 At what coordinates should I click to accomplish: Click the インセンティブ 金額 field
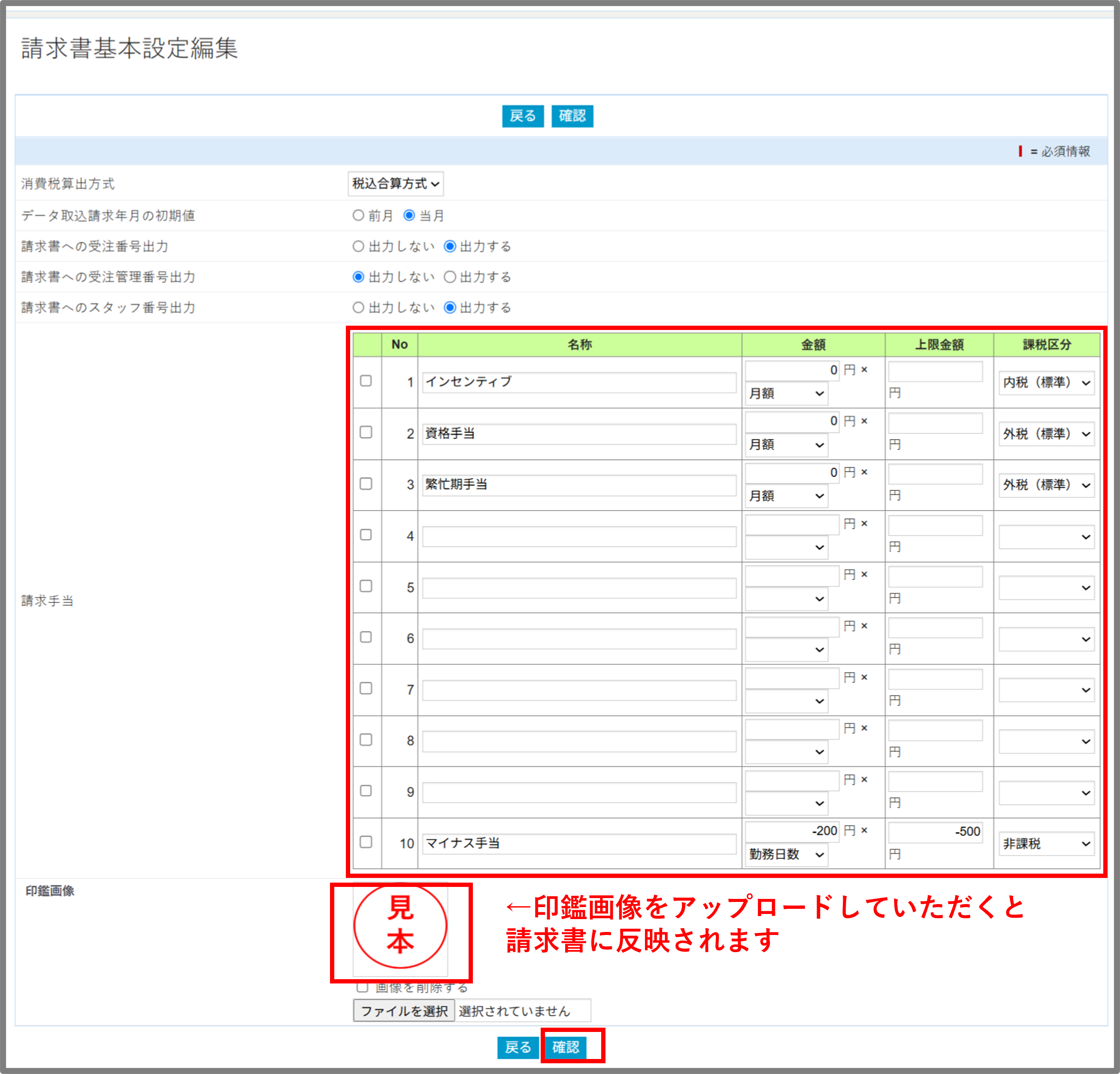792,370
